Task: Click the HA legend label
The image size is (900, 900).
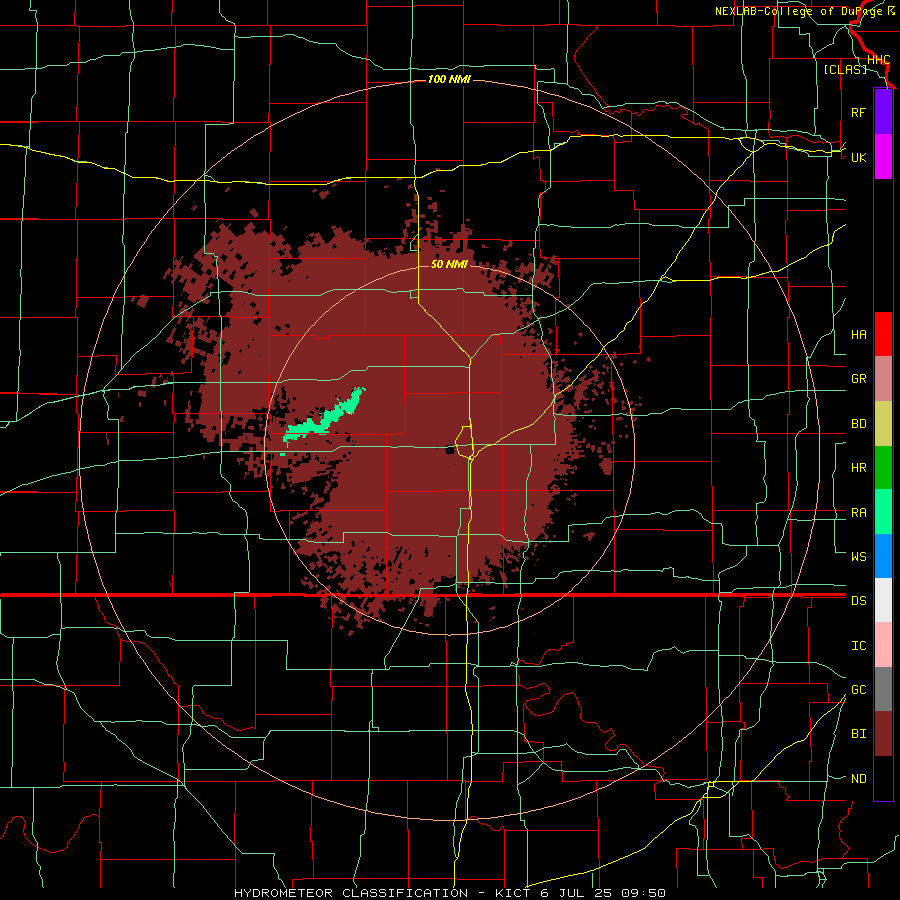Action: 859,335
